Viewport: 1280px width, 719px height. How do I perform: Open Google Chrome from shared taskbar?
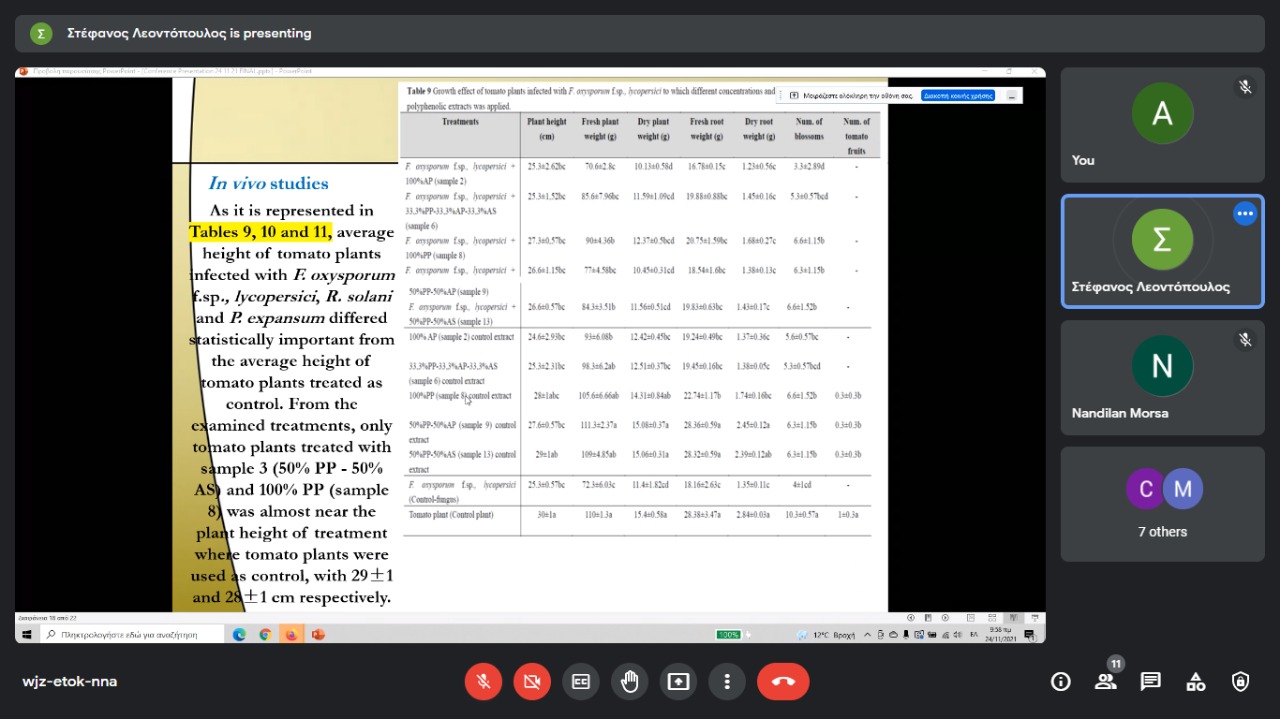point(265,634)
